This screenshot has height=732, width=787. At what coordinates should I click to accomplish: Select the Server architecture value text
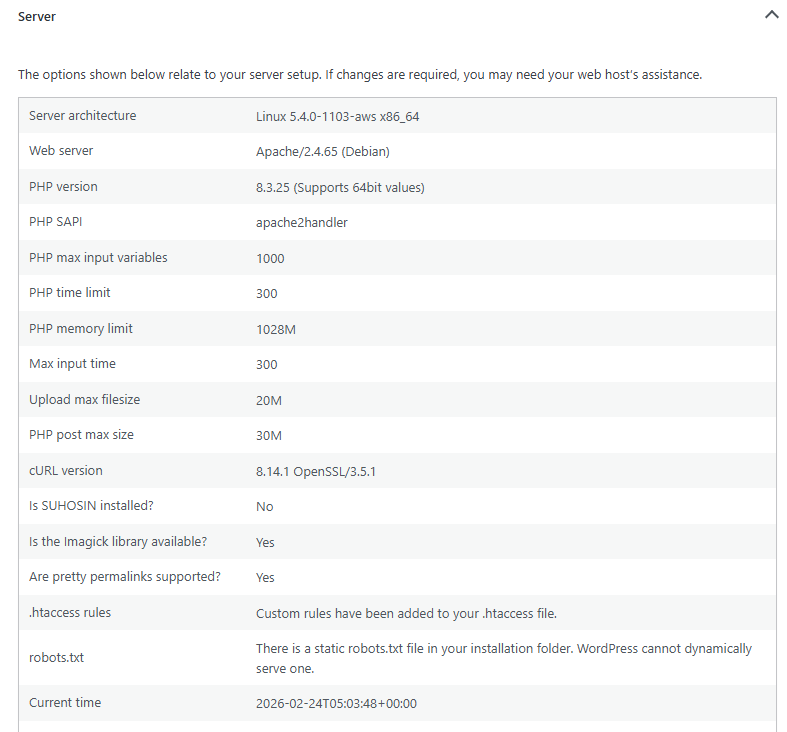click(x=337, y=116)
